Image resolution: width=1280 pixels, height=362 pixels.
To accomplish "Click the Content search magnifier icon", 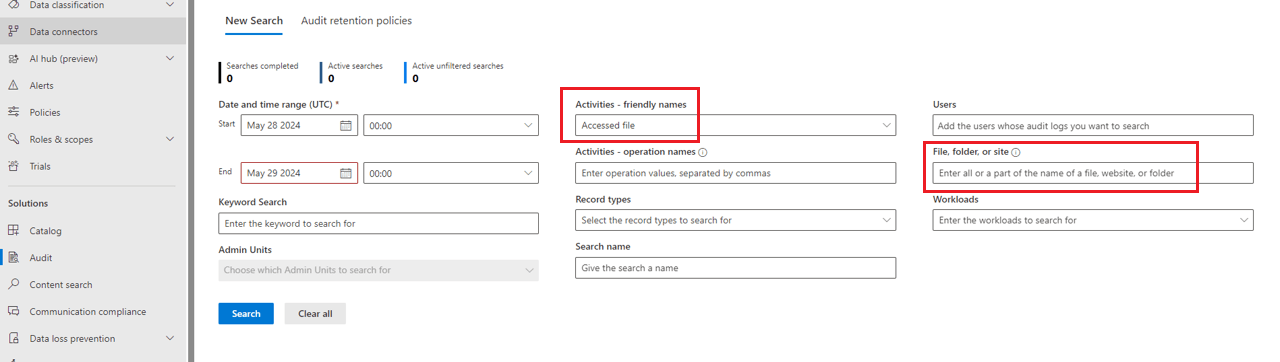I will pos(14,285).
